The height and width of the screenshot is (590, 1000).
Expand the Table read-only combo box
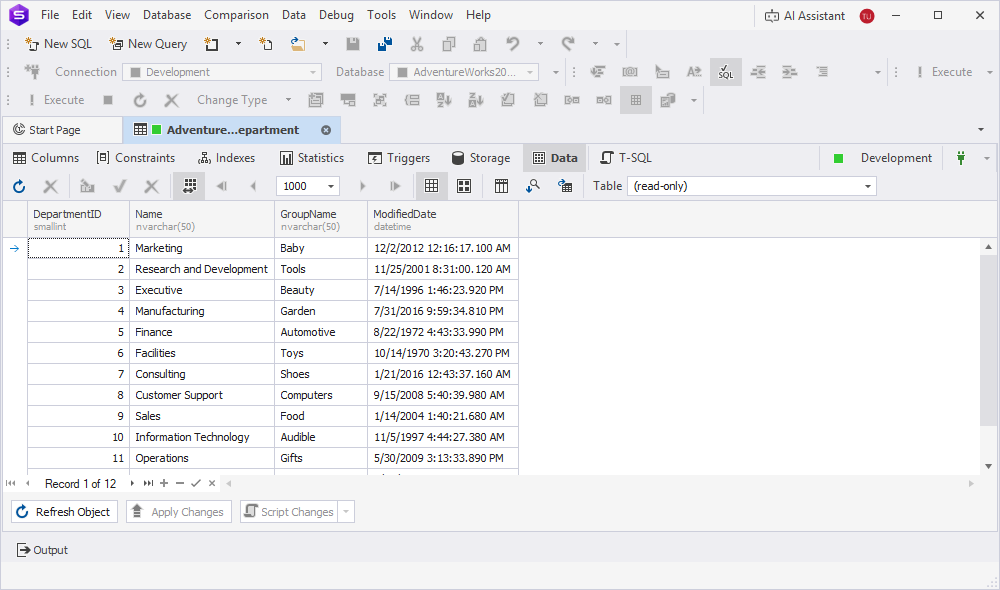click(868, 186)
